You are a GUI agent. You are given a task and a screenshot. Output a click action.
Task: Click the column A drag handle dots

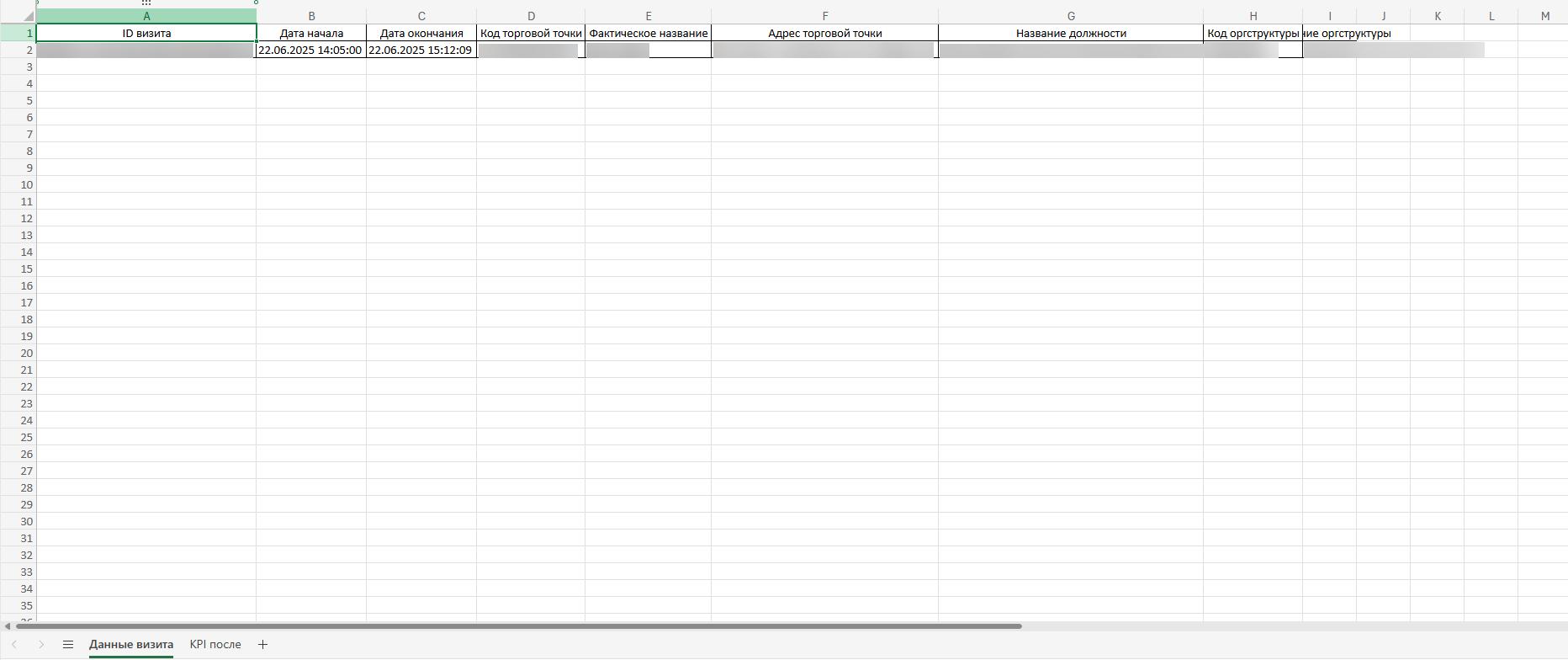(x=146, y=3)
